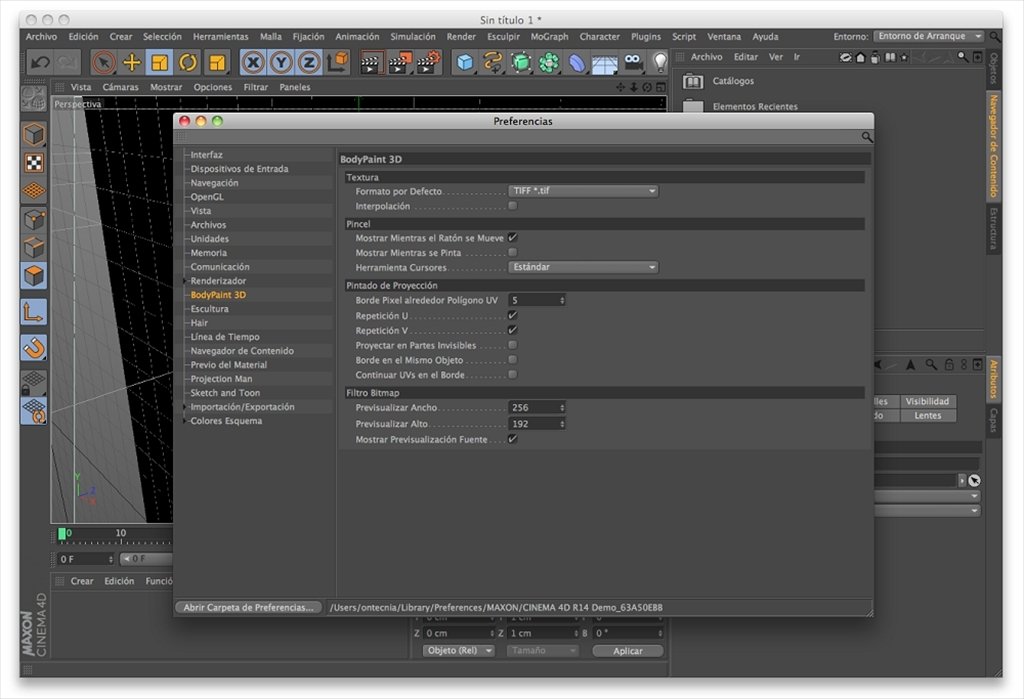Enable Continuar UVs en el Borde
Screen dimensions: 1024x699
click(513, 374)
